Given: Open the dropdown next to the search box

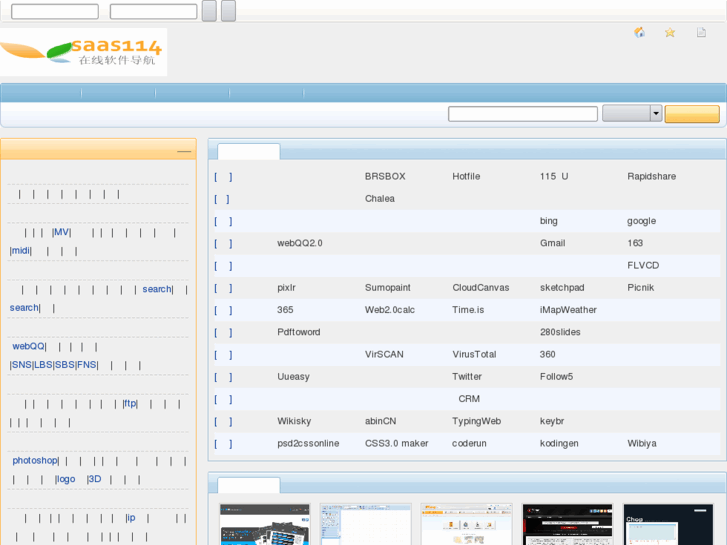Looking at the screenshot, I should [x=656, y=114].
